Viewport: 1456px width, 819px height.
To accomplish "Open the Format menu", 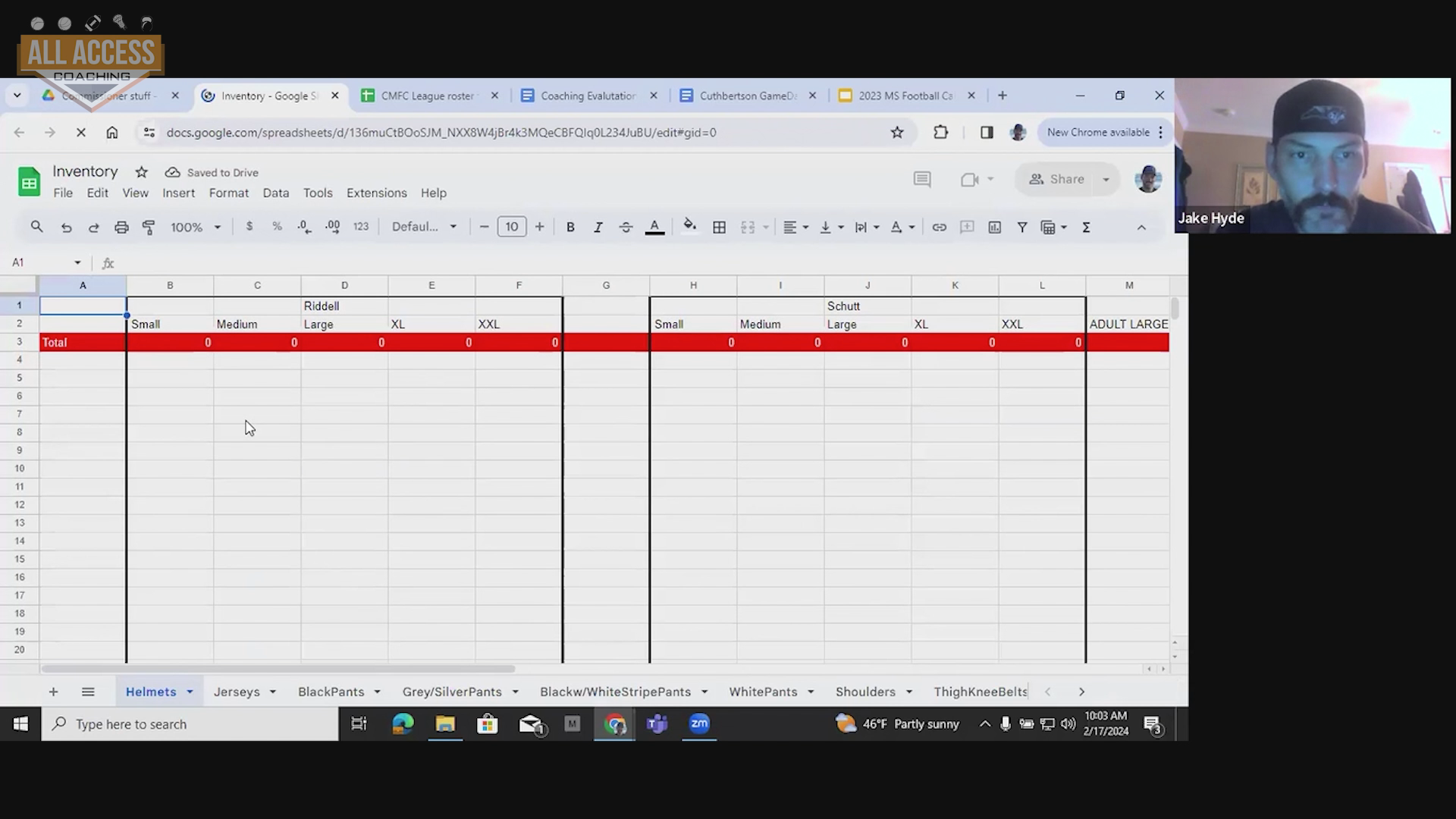I will (228, 193).
